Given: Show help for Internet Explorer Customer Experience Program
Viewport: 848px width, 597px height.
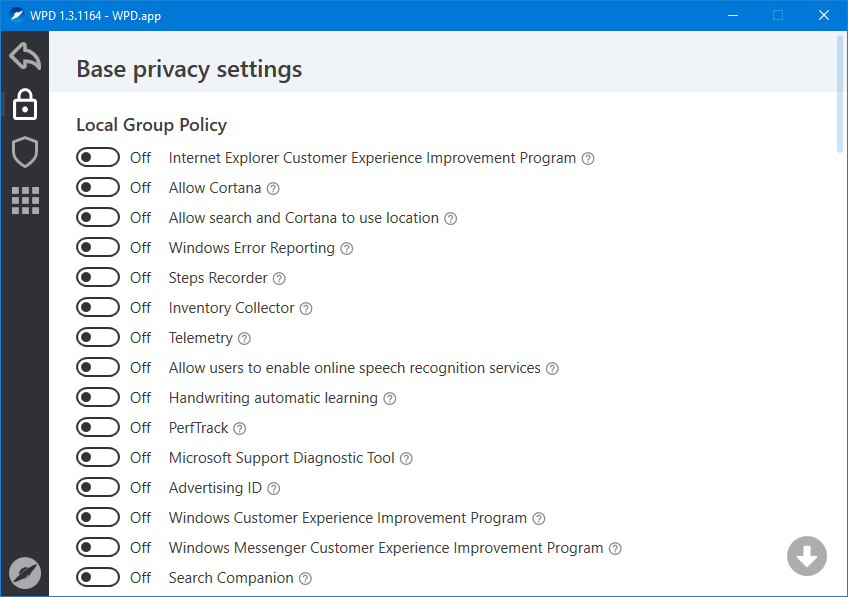Looking at the screenshot, I should (588, 158).
